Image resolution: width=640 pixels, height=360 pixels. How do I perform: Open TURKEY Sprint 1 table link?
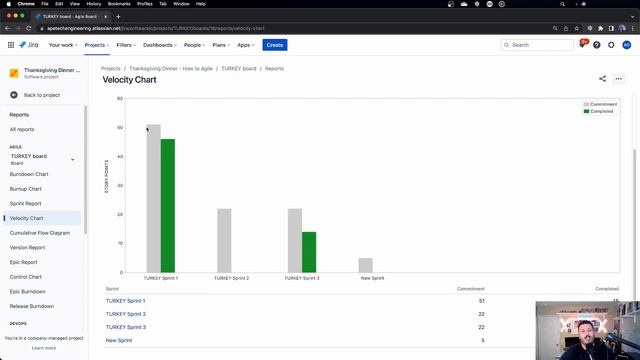[125, 301]
